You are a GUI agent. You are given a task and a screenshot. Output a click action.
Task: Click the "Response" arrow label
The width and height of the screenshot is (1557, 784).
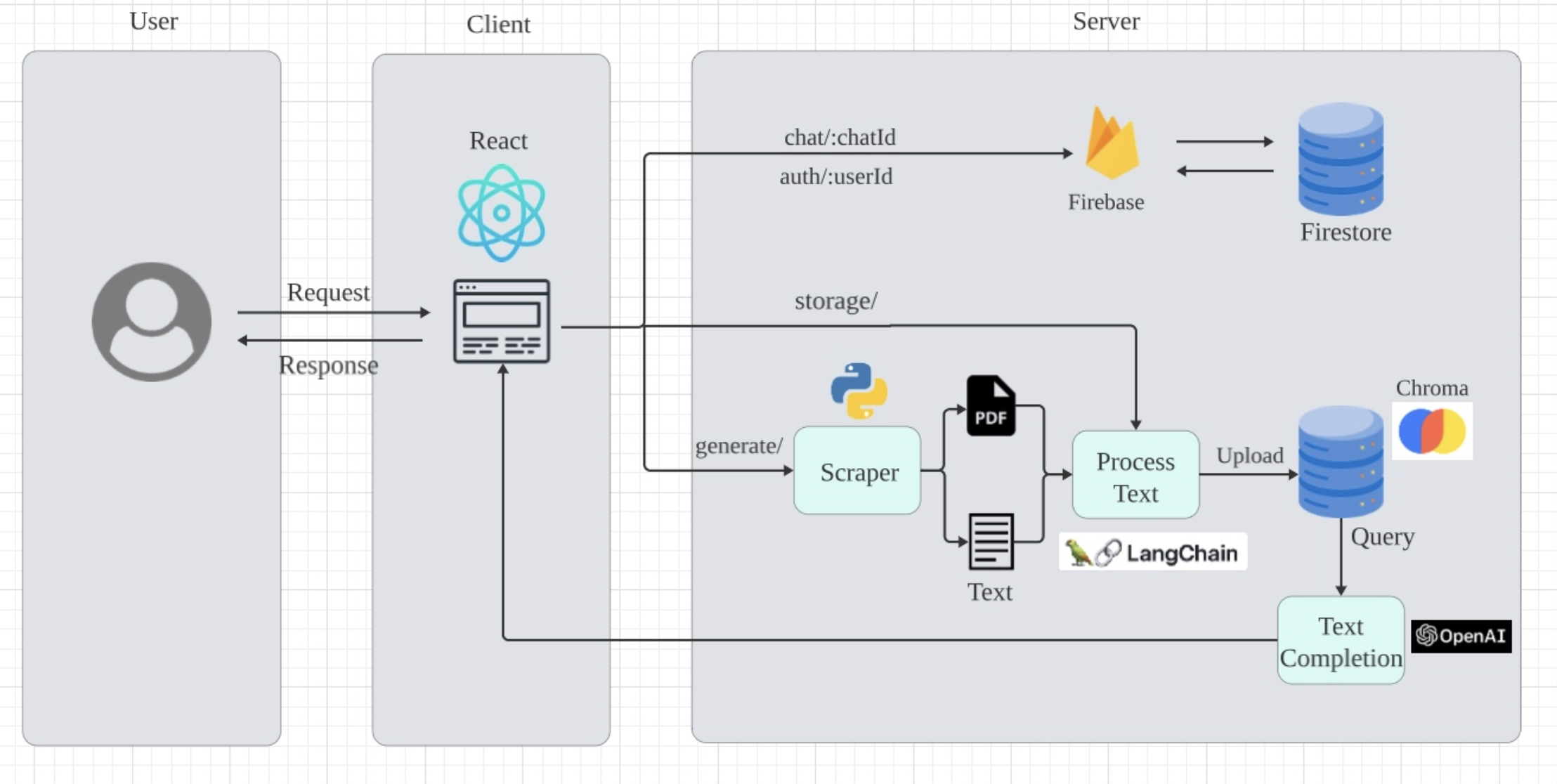click(328, 365)
